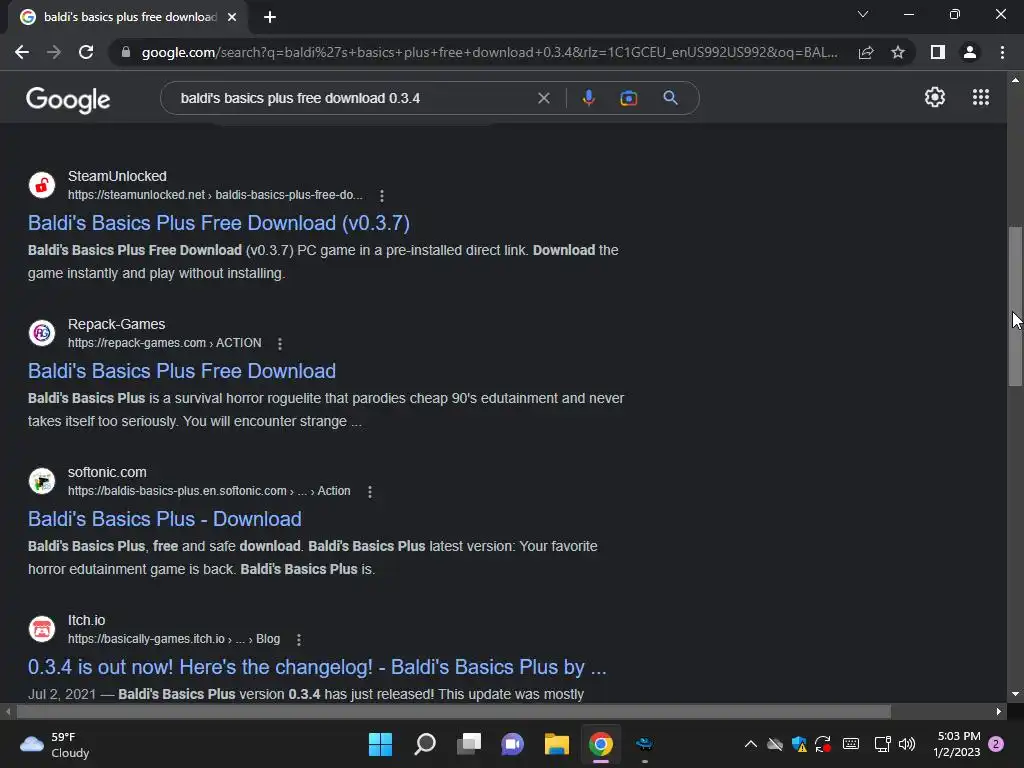This screenshot has width=1024, height=768.
Task: Open Chrome's three-dot menu
Action: (x=1002, y=52)
